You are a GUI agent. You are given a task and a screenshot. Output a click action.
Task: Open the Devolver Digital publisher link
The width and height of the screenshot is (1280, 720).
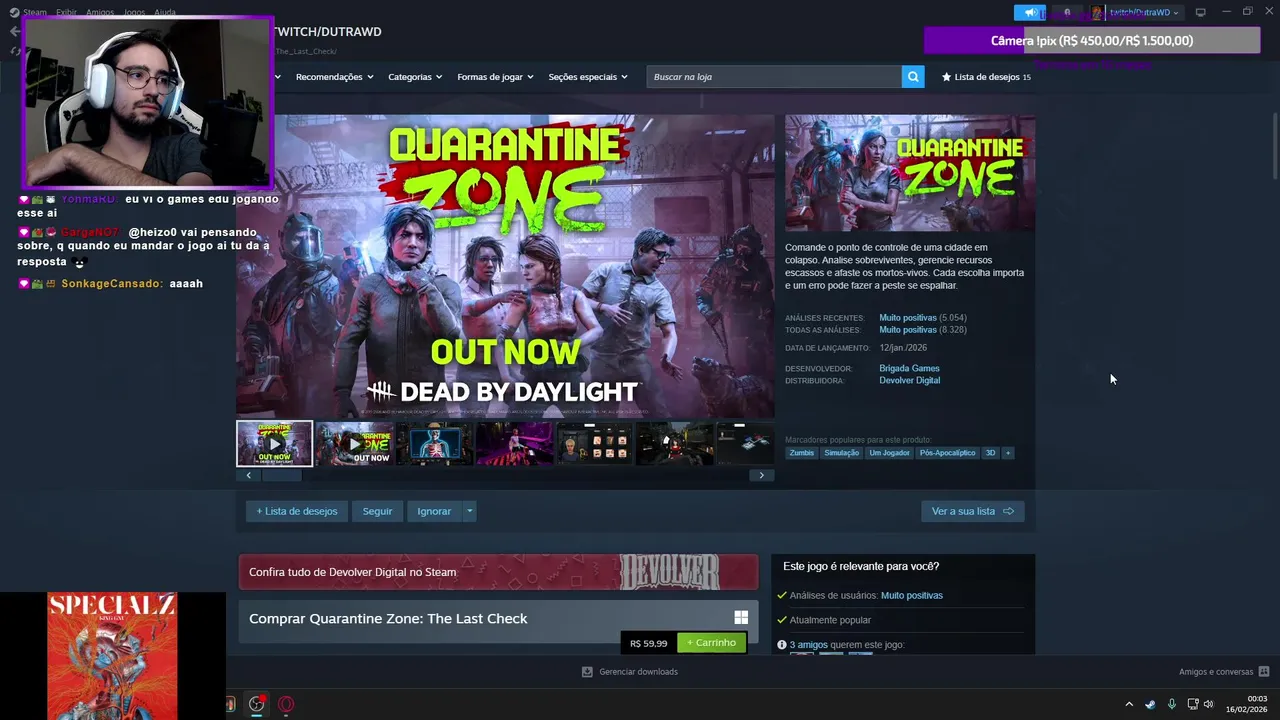click(x=909, y=380)
